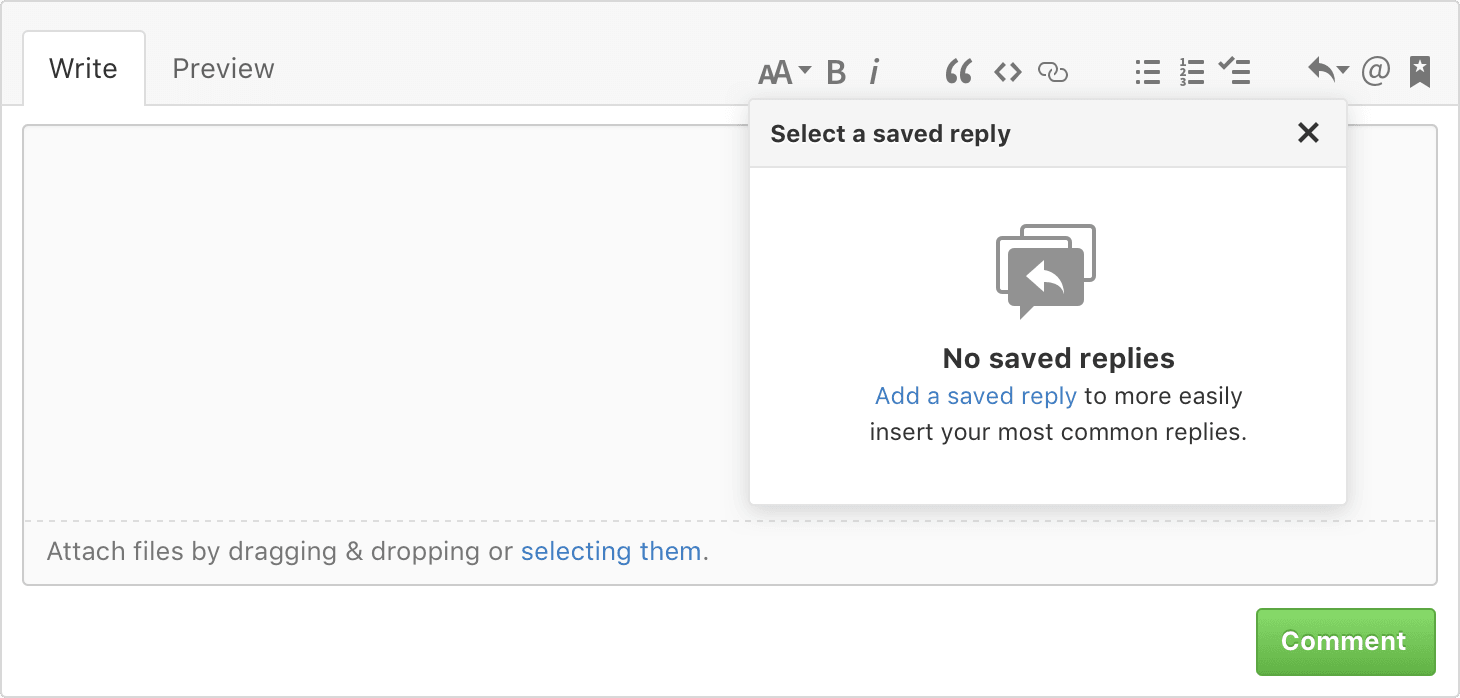Insert a hyperlink
Screen dimensions: 1460x698
1051,70
